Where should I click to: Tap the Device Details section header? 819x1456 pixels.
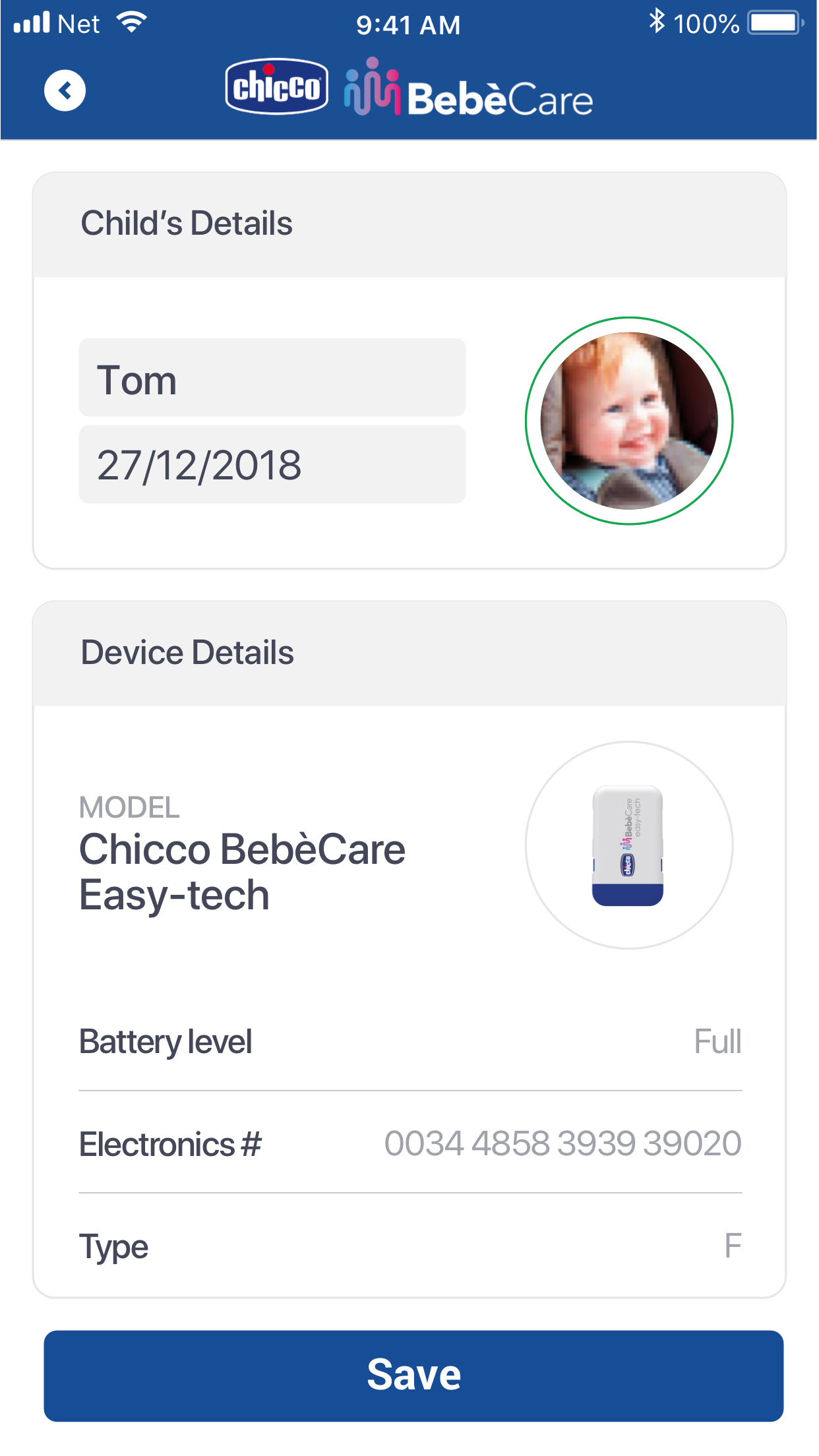click(x=187, y=653)
